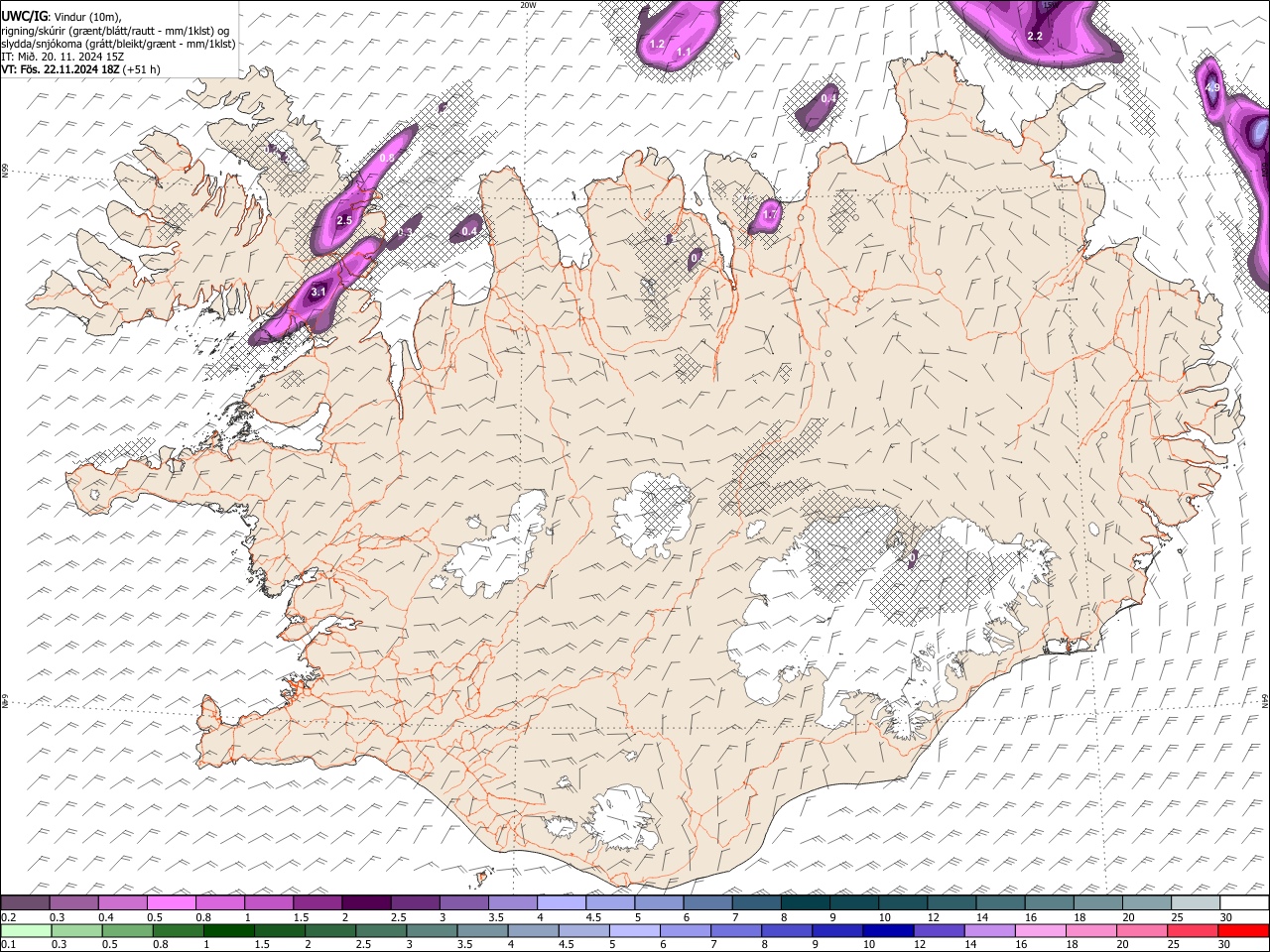
Task: Select the 0.6 value above the Westfjords band
Action: point(386,159)
